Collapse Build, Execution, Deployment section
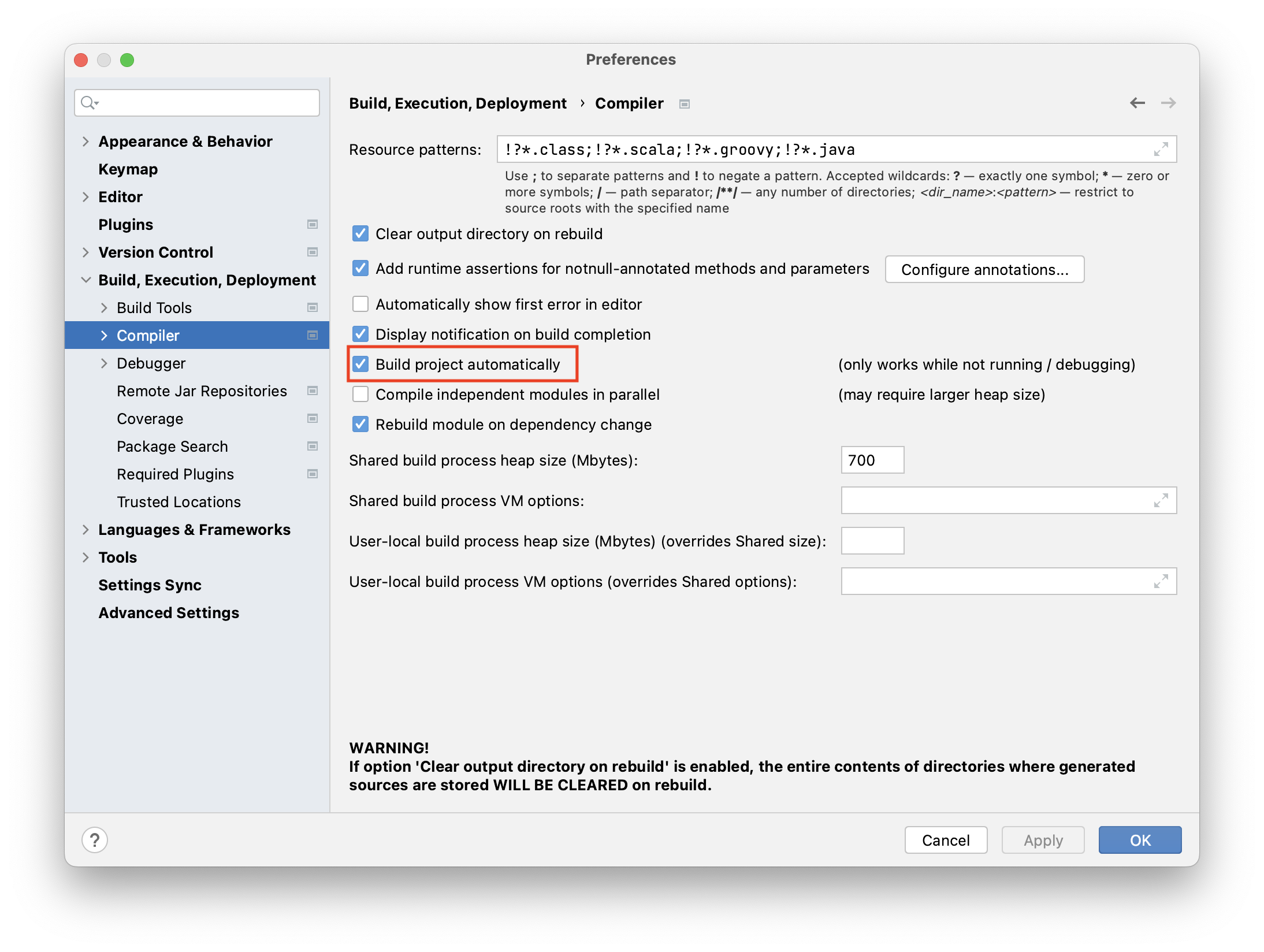1264x952 pixels. 85,280
